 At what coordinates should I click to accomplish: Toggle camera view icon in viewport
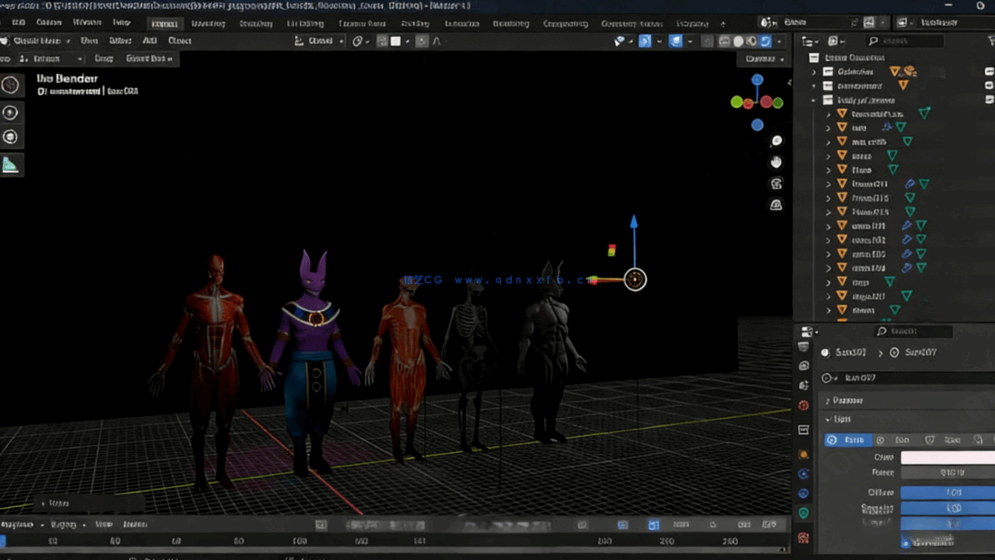pyautogui.click(x=776, y=184)
